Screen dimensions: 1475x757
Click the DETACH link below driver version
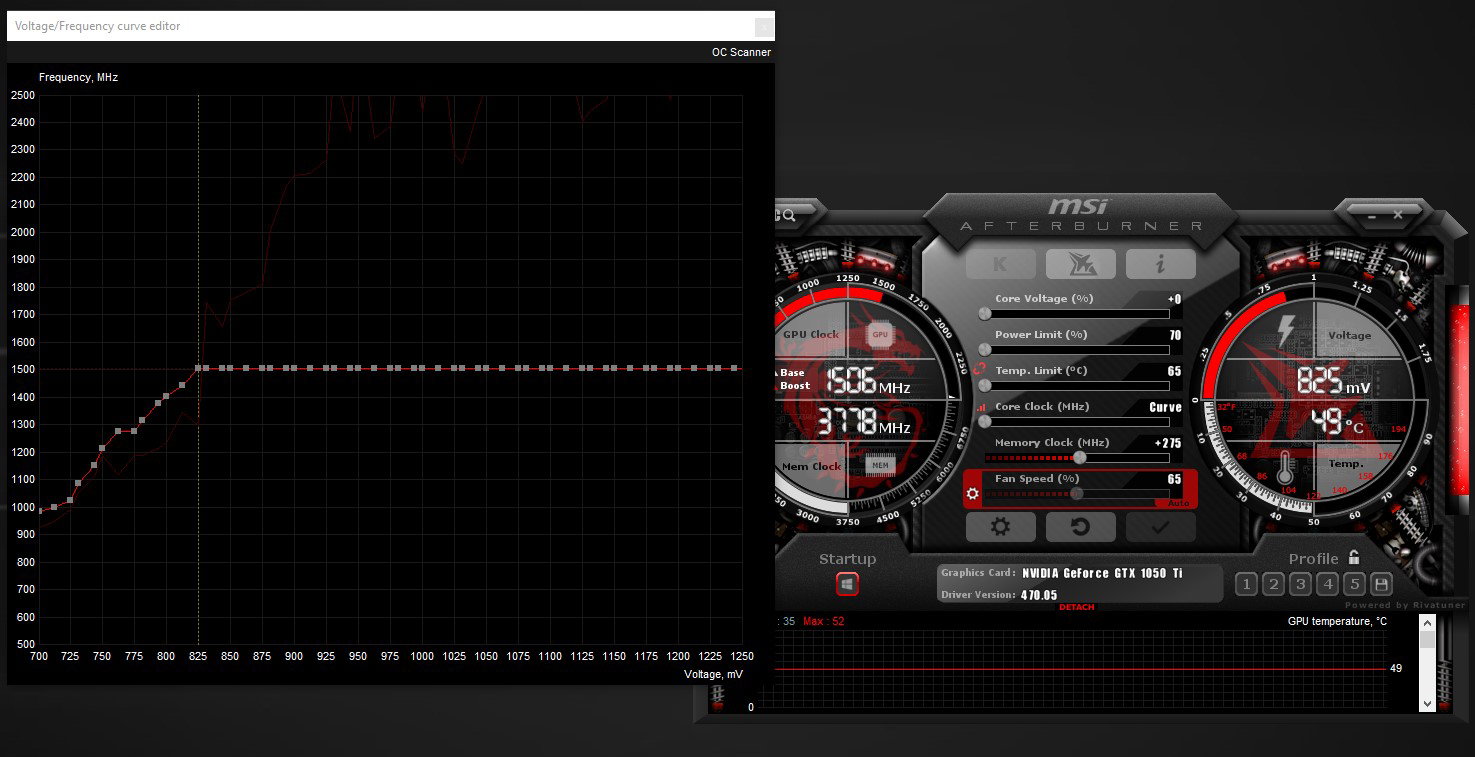1077,607
